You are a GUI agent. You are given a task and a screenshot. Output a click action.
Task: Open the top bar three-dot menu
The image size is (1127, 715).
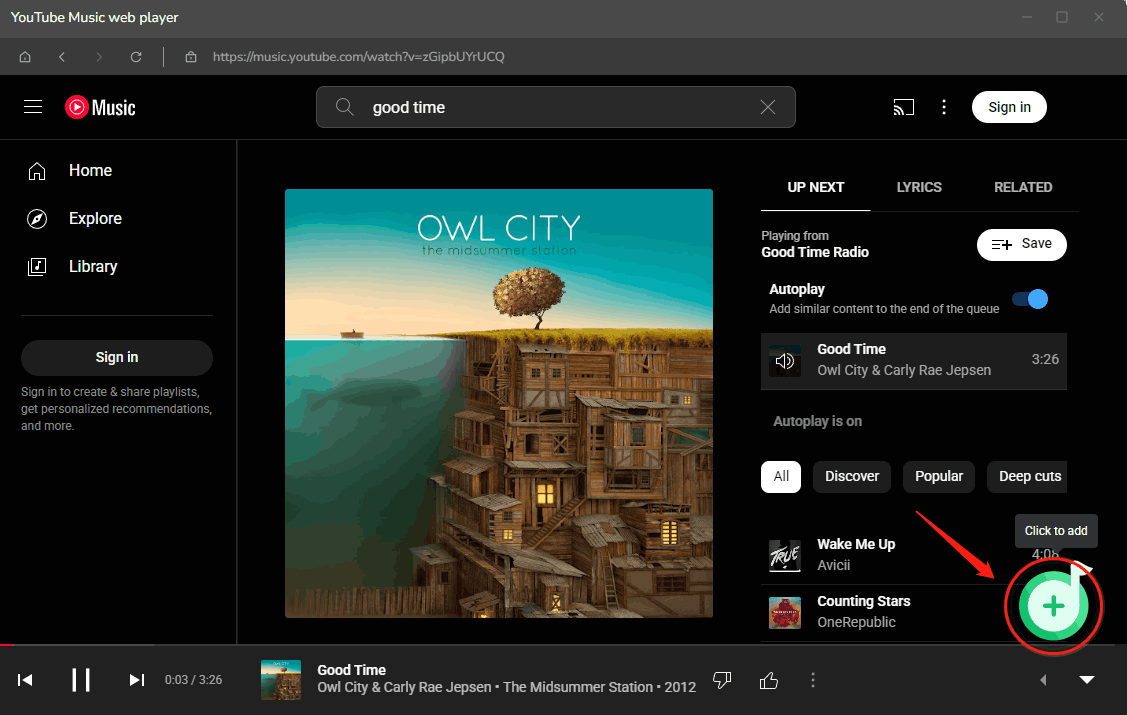(x=944, y=107)
